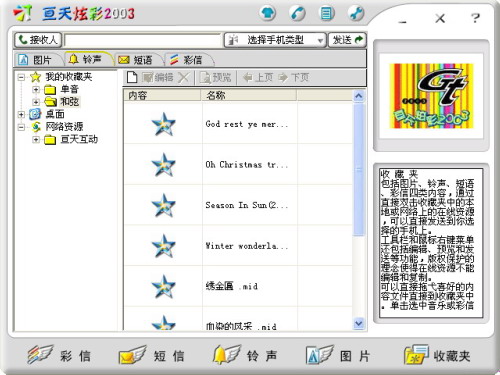Click star icon for 绣金匾 .mid

coord(163,287)
